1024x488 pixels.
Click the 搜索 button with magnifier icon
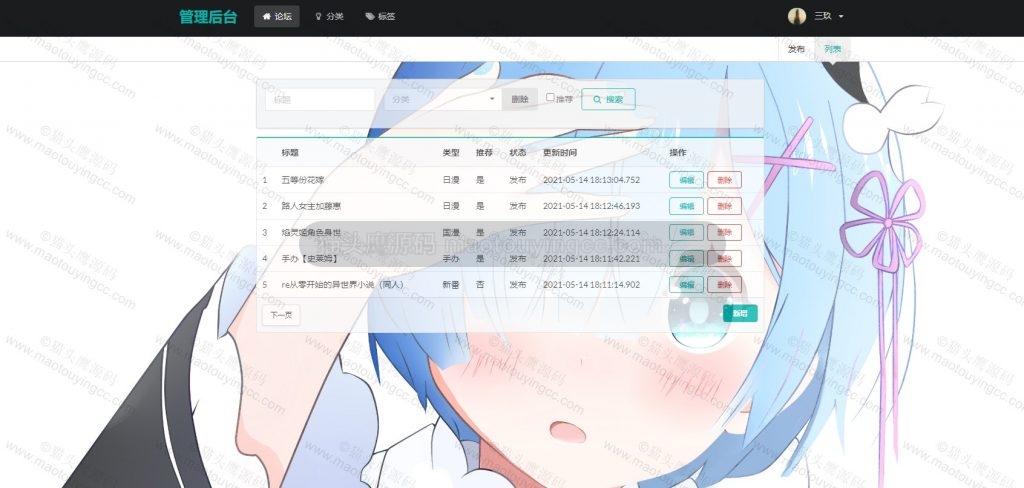[x=608, y=99]
